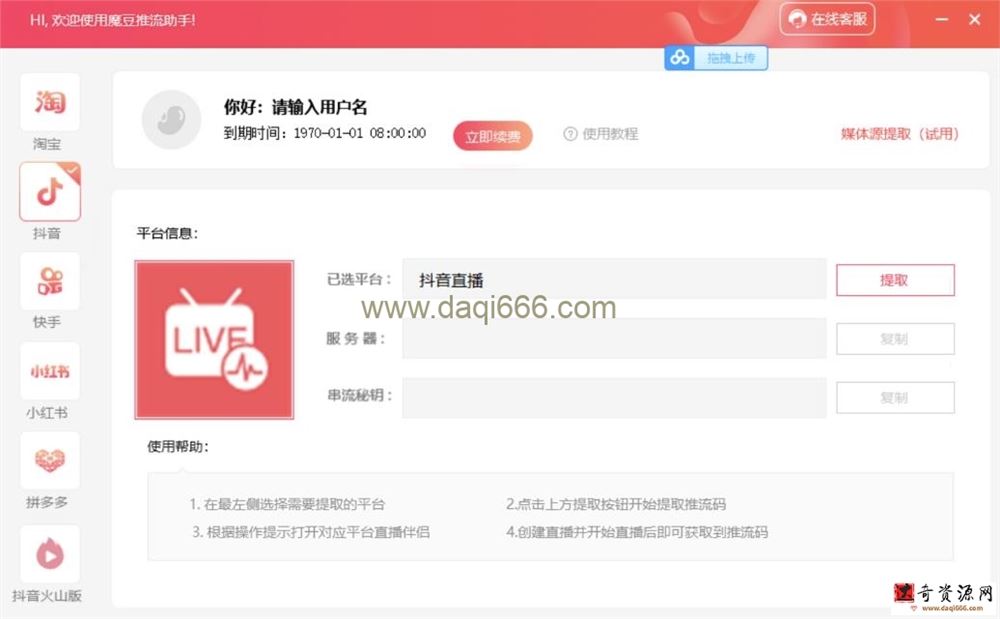Click the welcome text HI, 欢迎使用魔豆推流助手

tap(112, 20)
